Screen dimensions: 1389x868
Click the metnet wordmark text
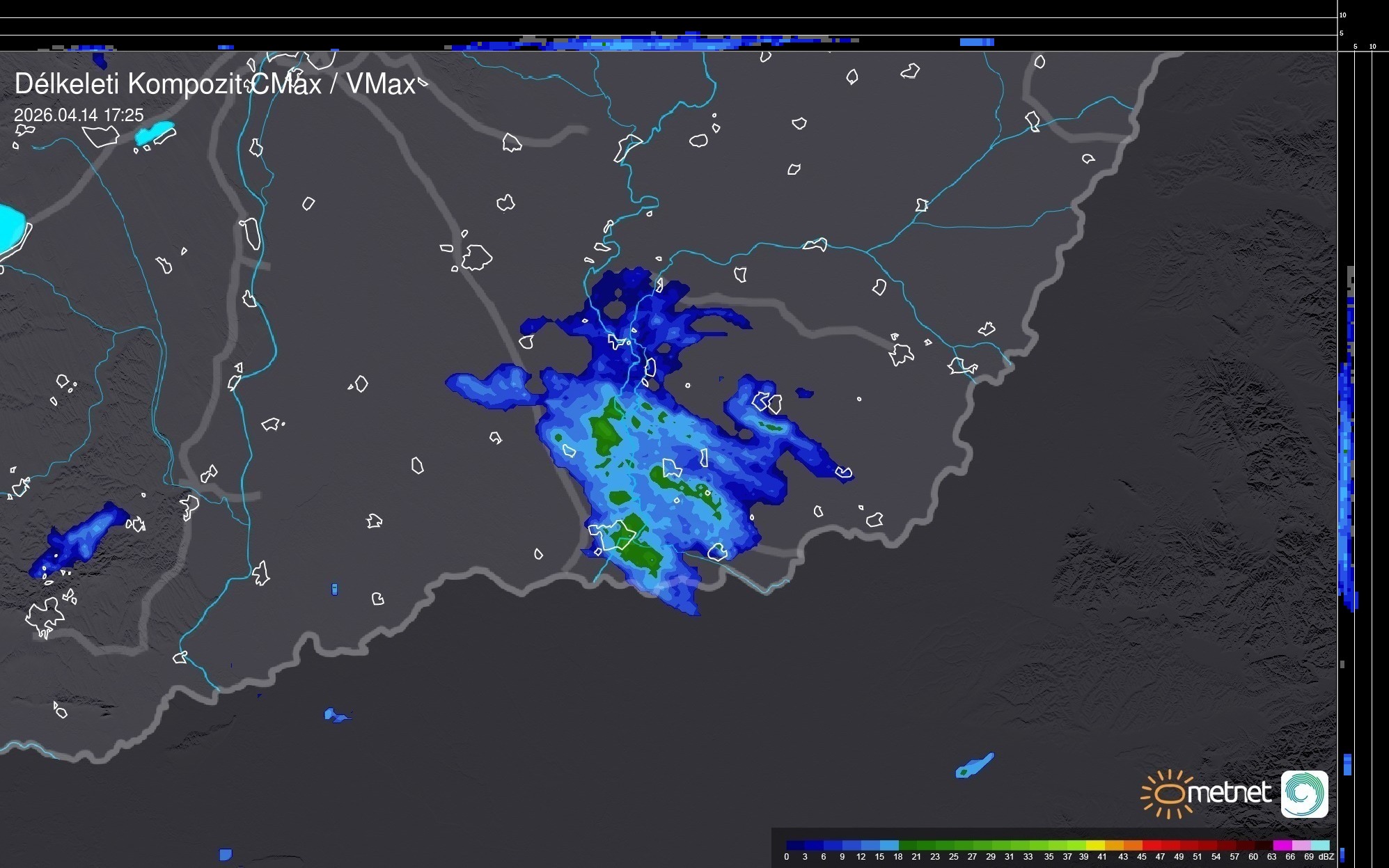coord(1229,792)
